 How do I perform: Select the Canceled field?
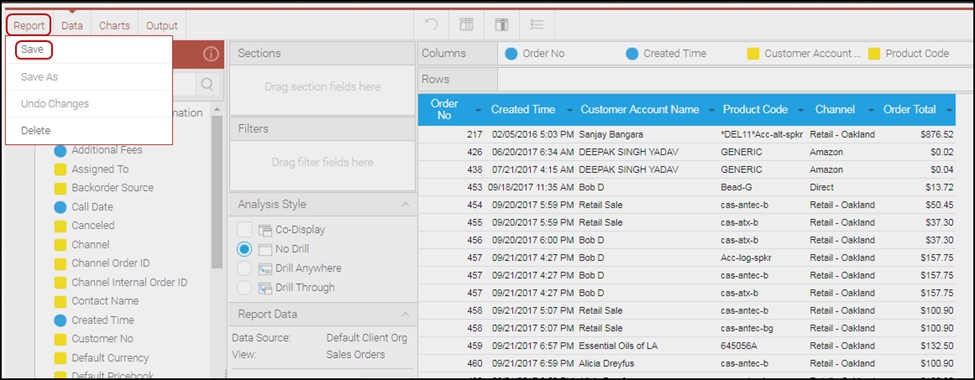click(93, 226)
